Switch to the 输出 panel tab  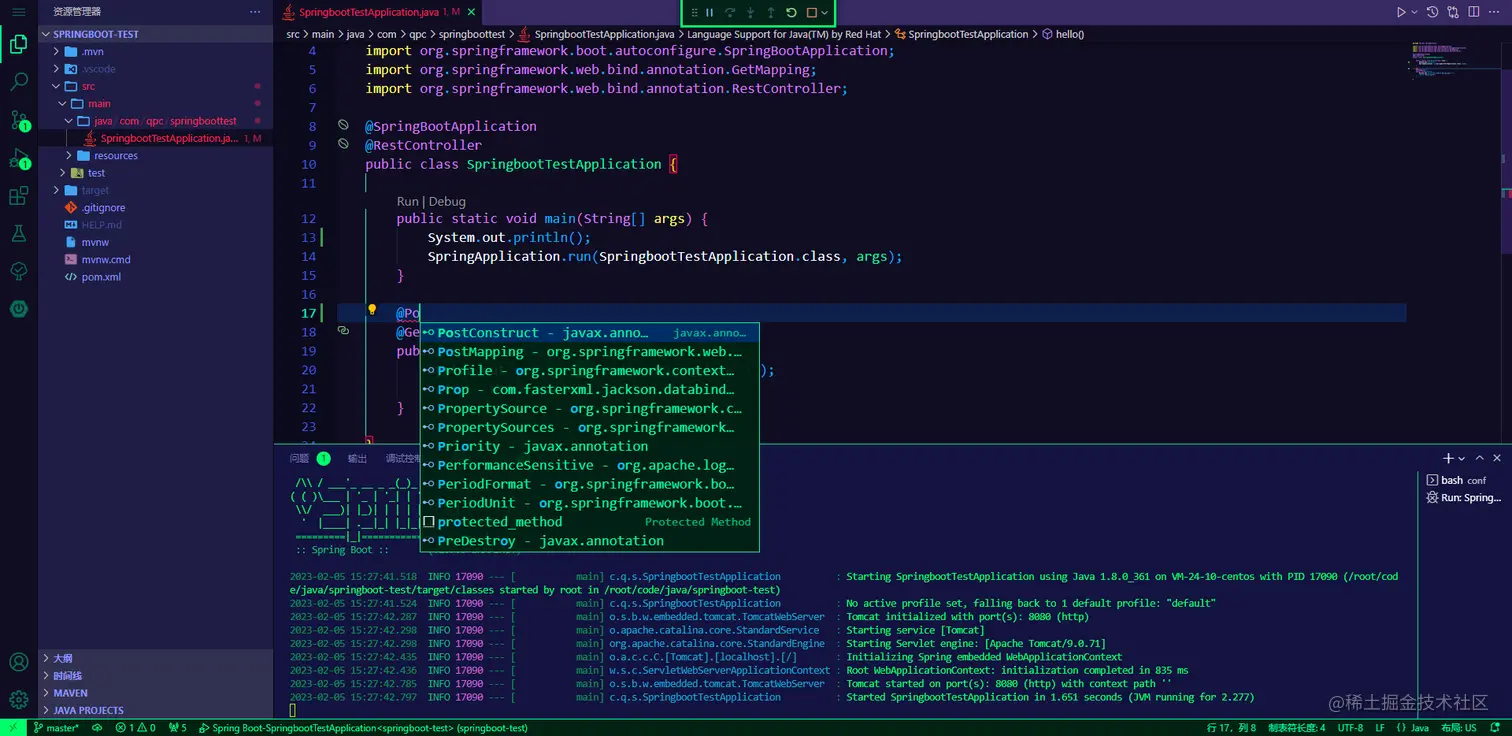point(357,459)
